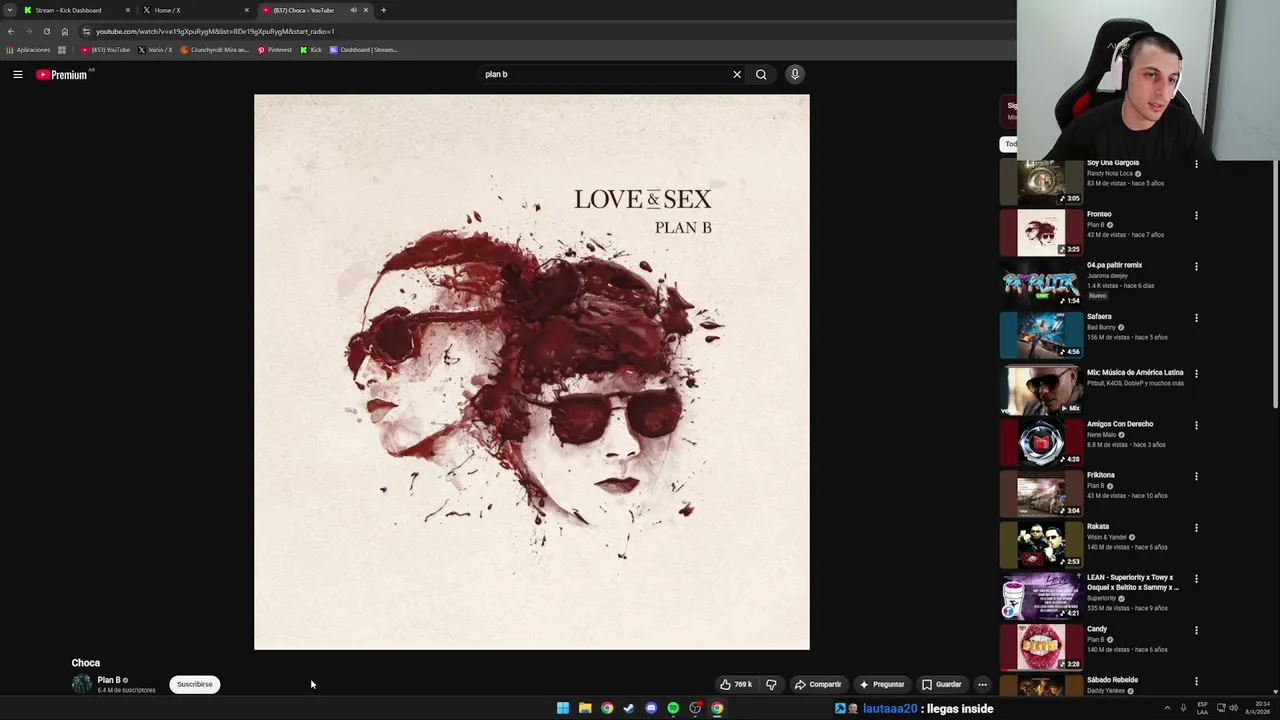Dislike the video with thumbs down
Screen dimensions: 1280x720
click(771, 684)
